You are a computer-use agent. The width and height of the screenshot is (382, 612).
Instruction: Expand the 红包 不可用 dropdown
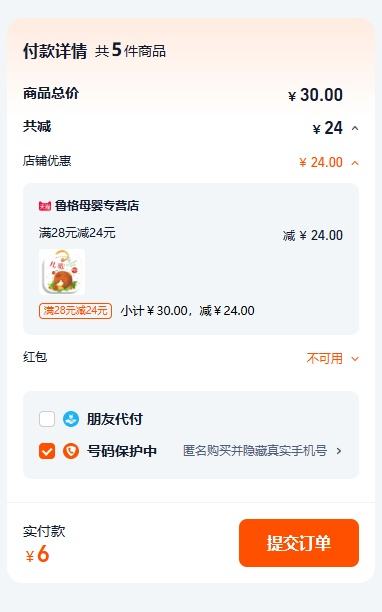[355, 359]
